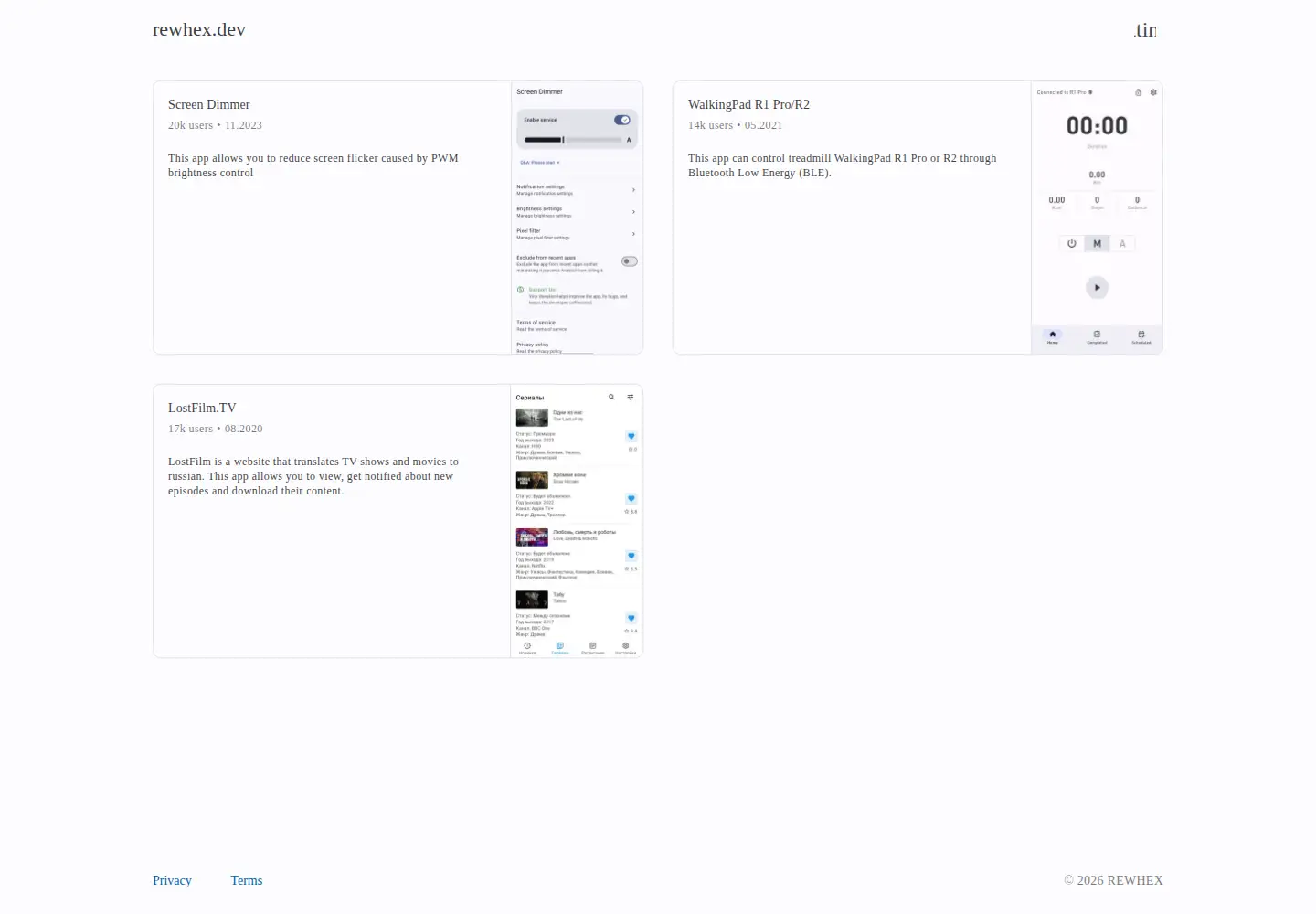Expand Notification settings chevron
Screen dimensions: 1316x914
[633, 190]
